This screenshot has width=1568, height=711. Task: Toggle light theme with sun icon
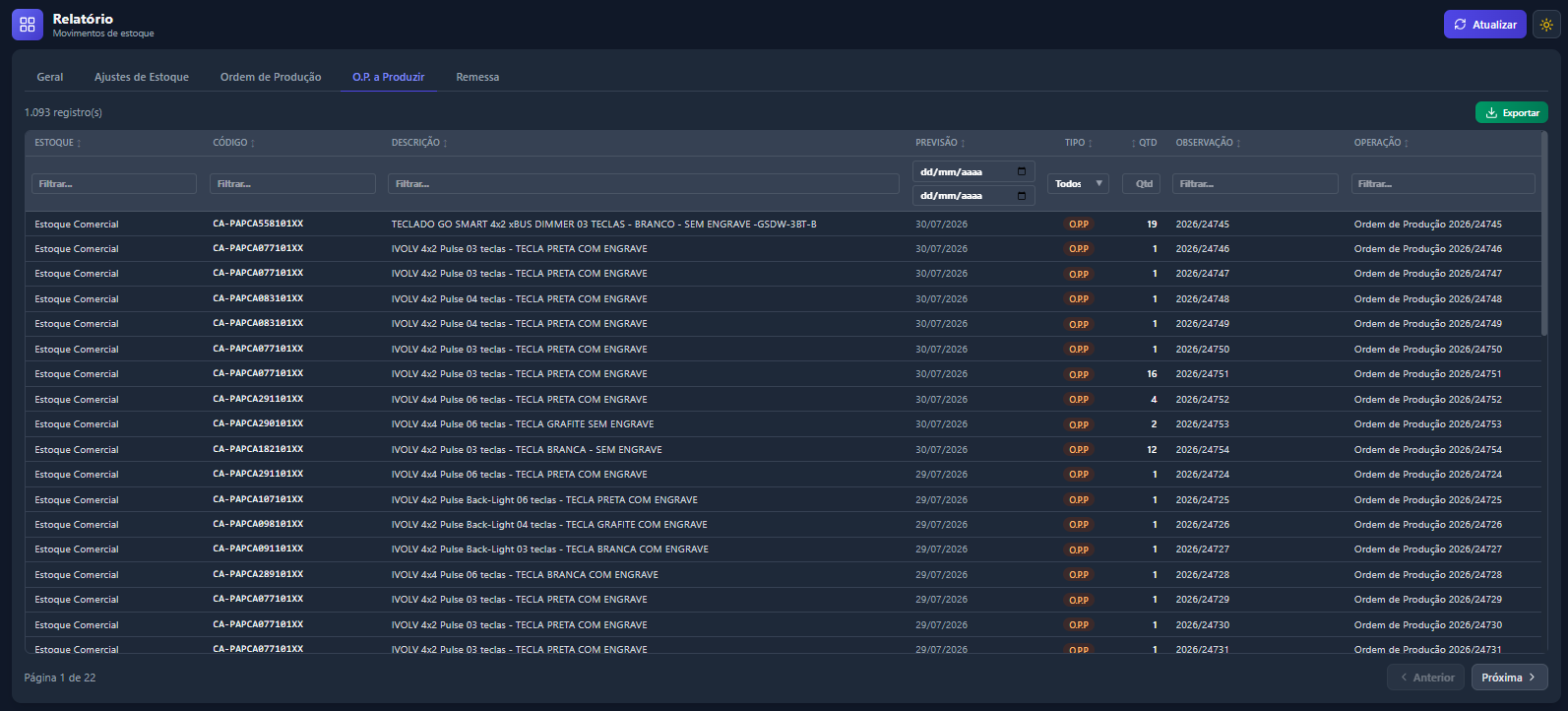pyautogui.click(x=1546, y=25)
